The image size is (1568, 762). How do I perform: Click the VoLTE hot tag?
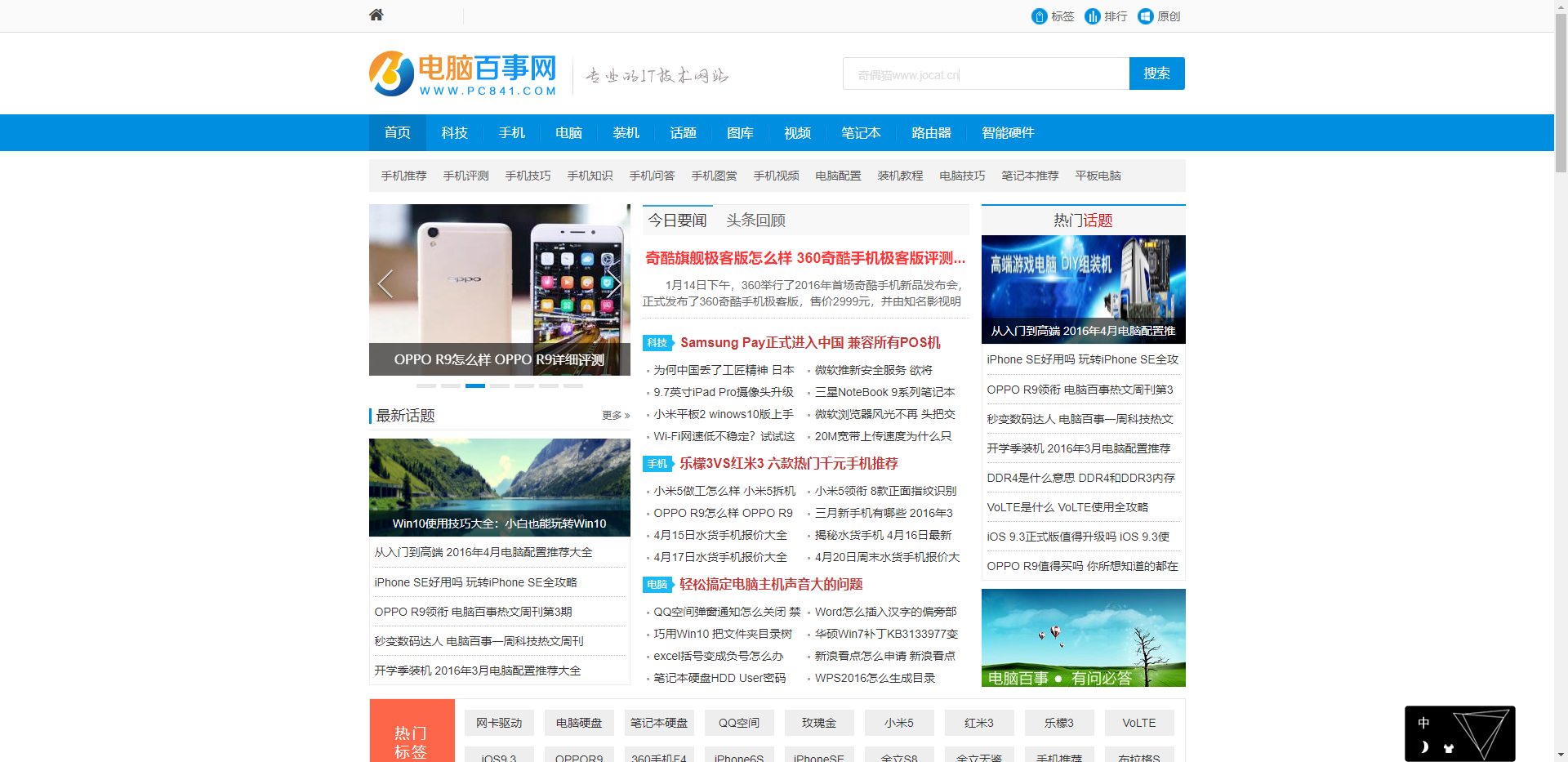(1139, 723)
